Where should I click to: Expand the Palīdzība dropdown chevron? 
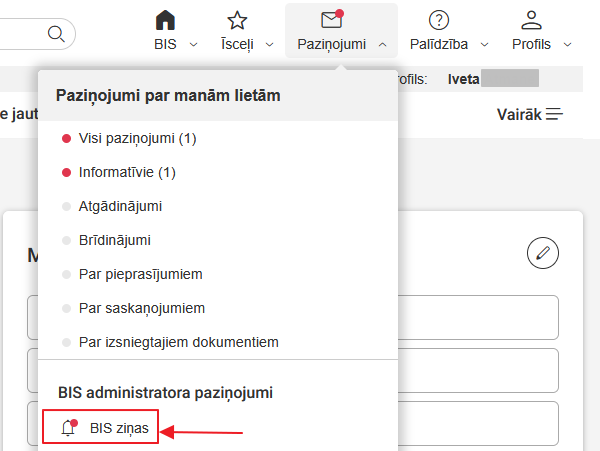(484, 45)
